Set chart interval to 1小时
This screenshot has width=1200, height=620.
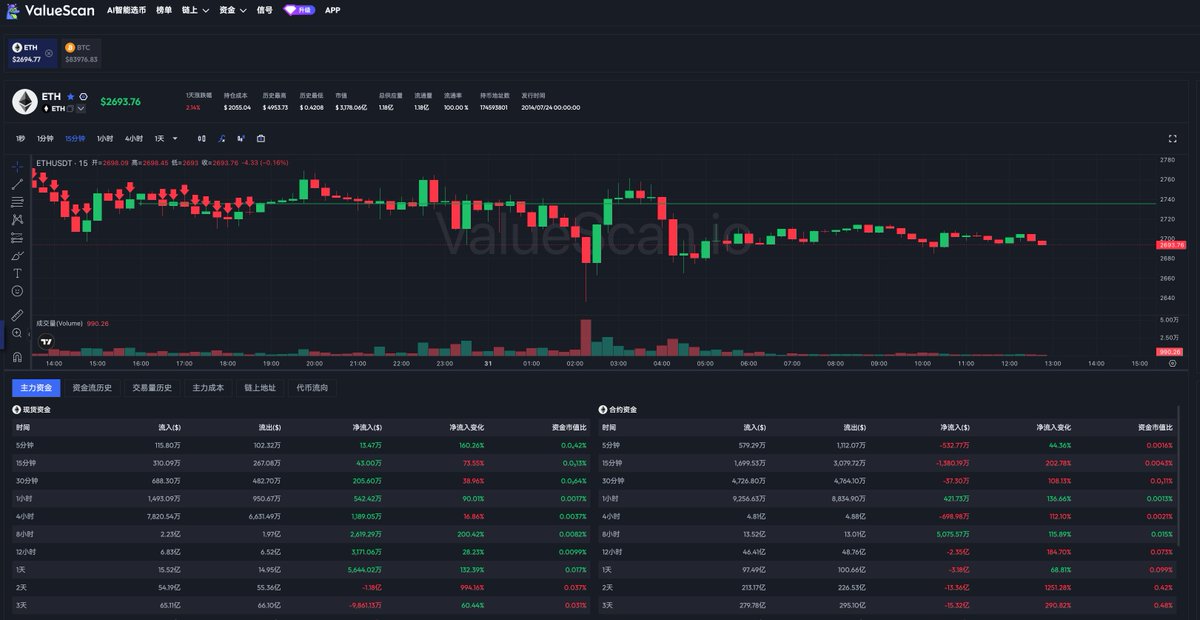point(105,138)
